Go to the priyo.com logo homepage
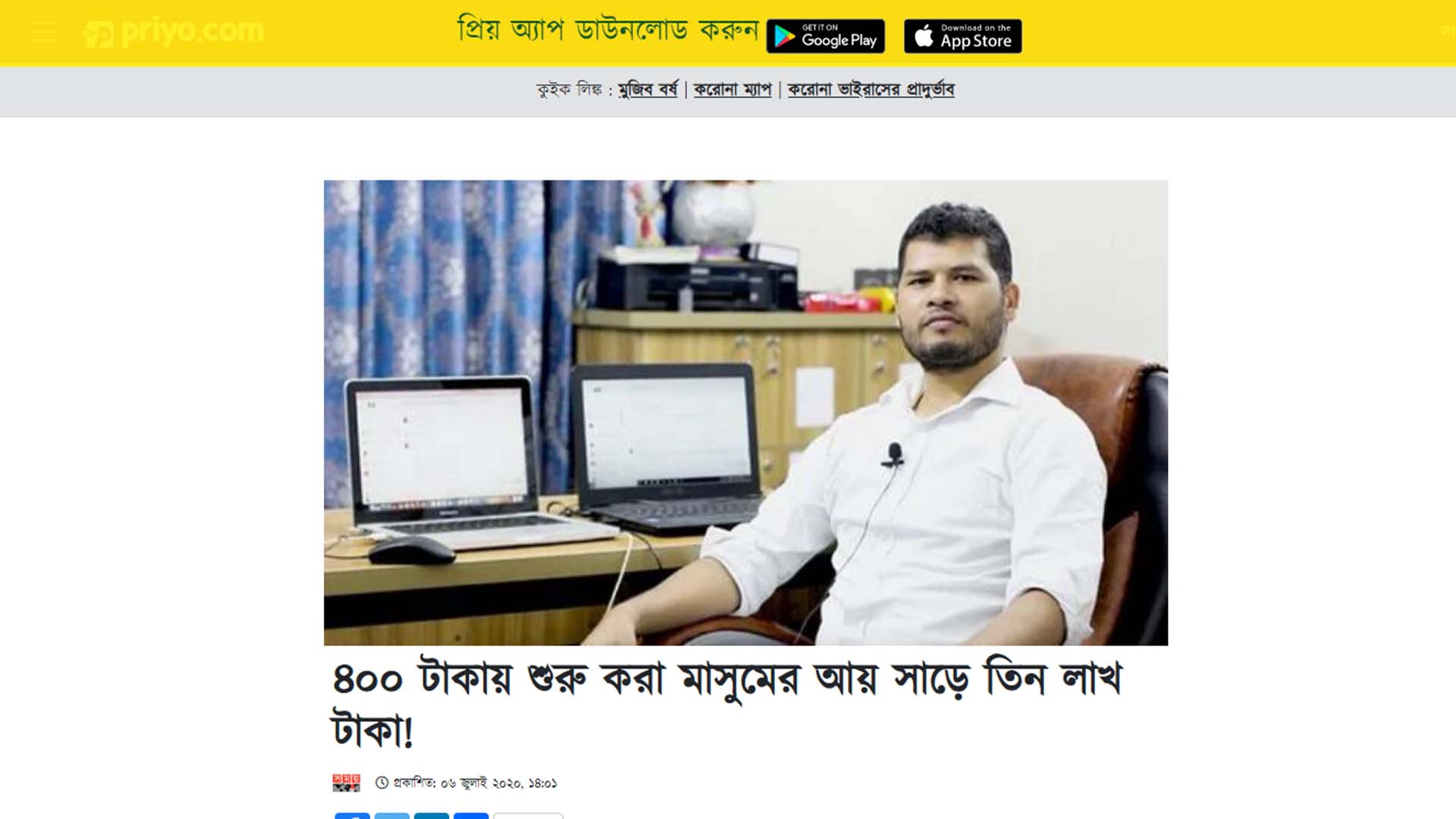 pos(174,32)
